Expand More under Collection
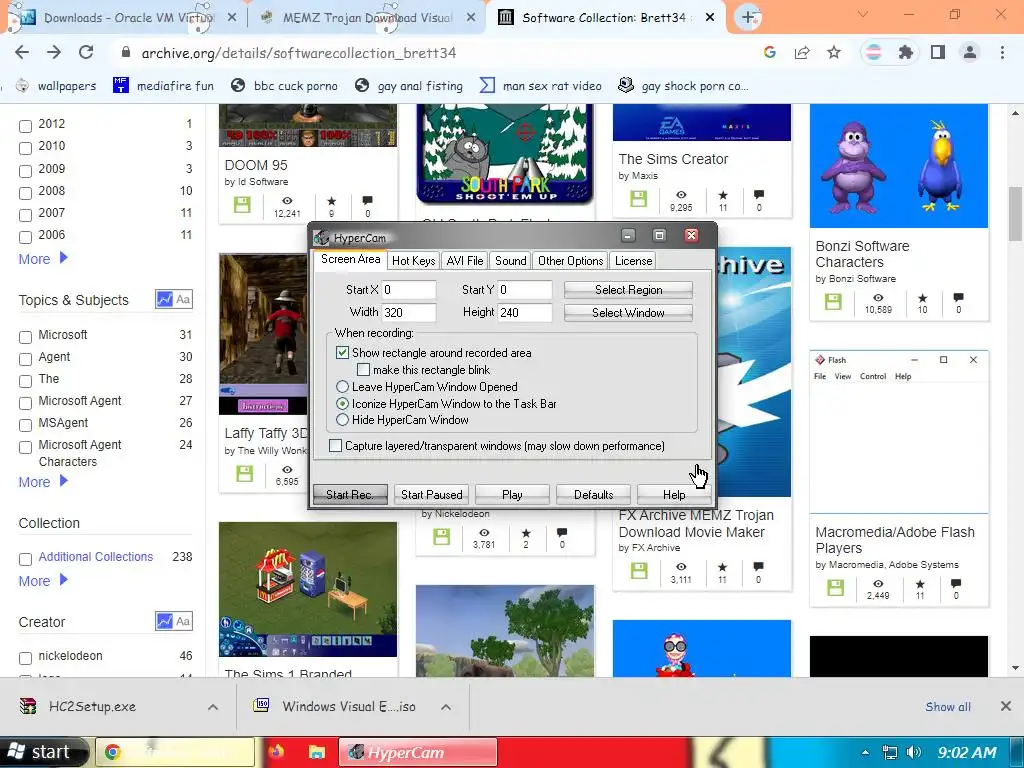Viewport: 1024px width, 768px height. click(x=43, y=581)
